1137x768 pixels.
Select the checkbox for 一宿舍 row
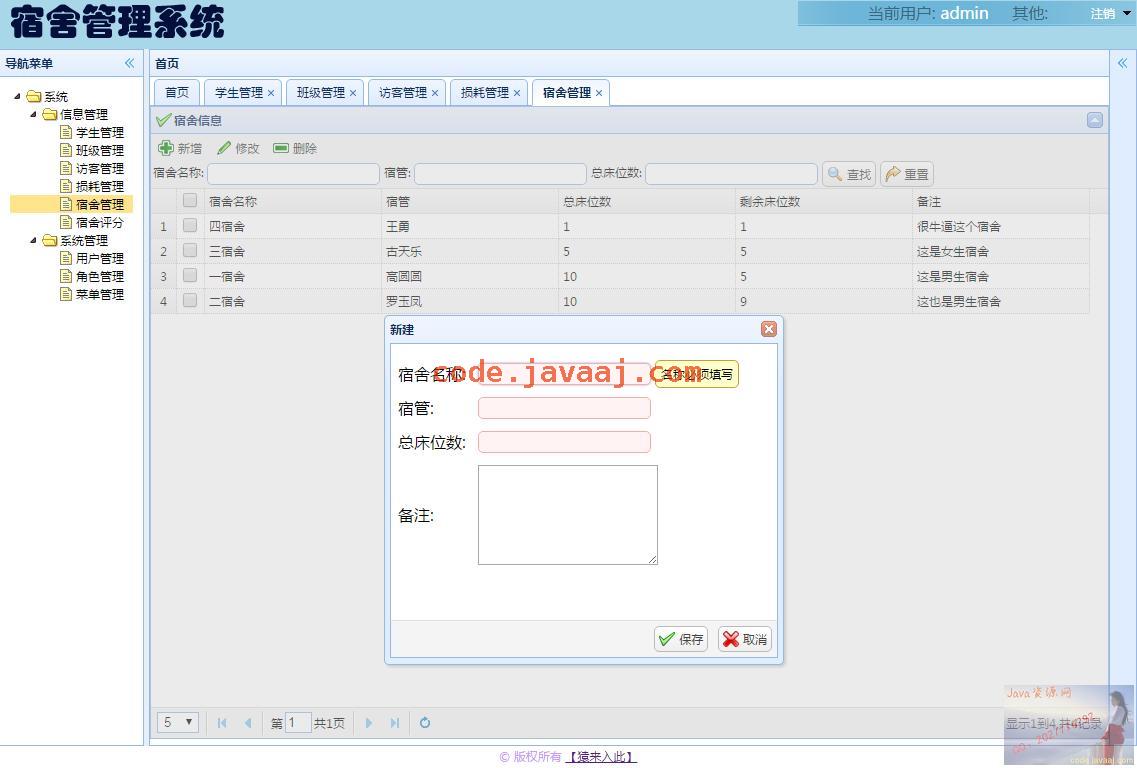189,276
